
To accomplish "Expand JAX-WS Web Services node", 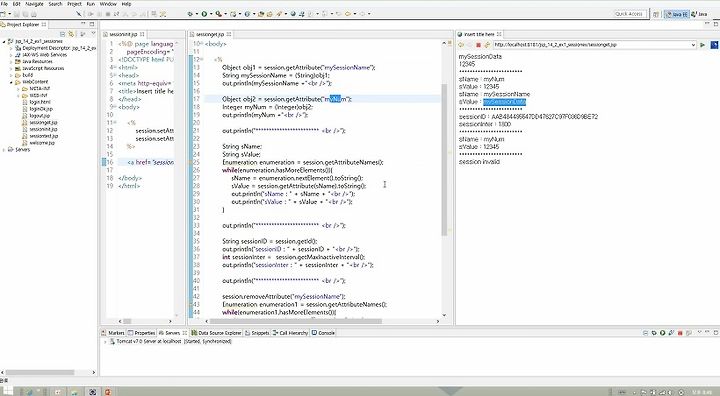I will click(x=11, y=55).
